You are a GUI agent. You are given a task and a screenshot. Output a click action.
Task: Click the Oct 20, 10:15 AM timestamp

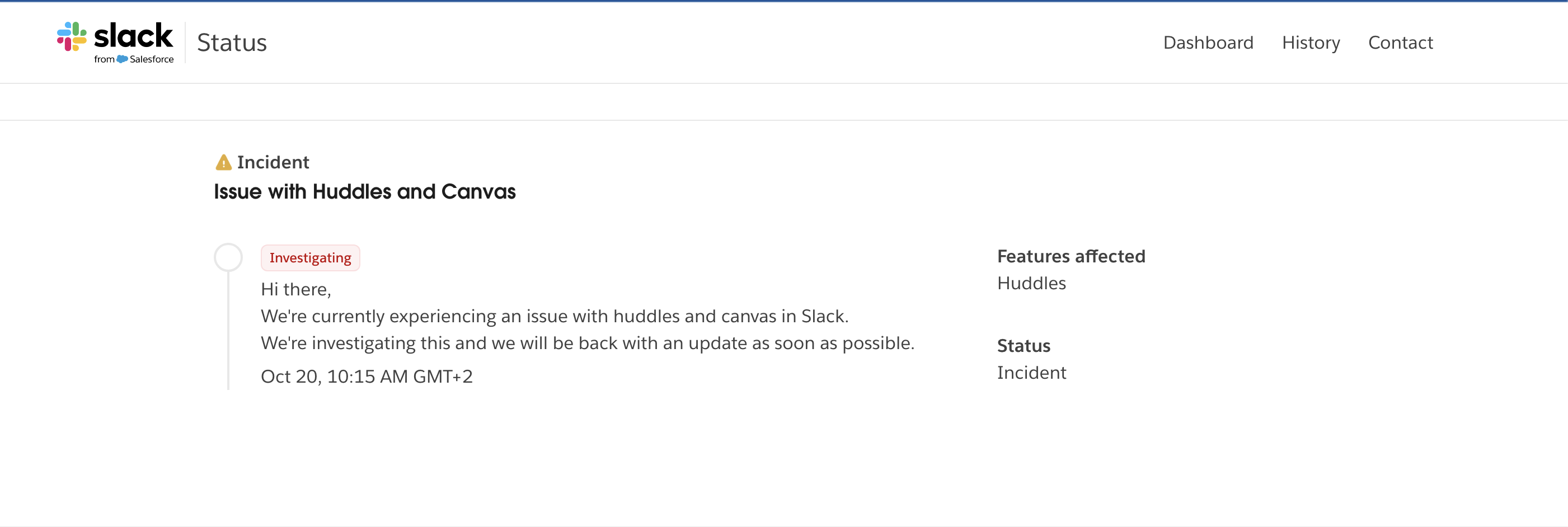(x=367, y=377)
